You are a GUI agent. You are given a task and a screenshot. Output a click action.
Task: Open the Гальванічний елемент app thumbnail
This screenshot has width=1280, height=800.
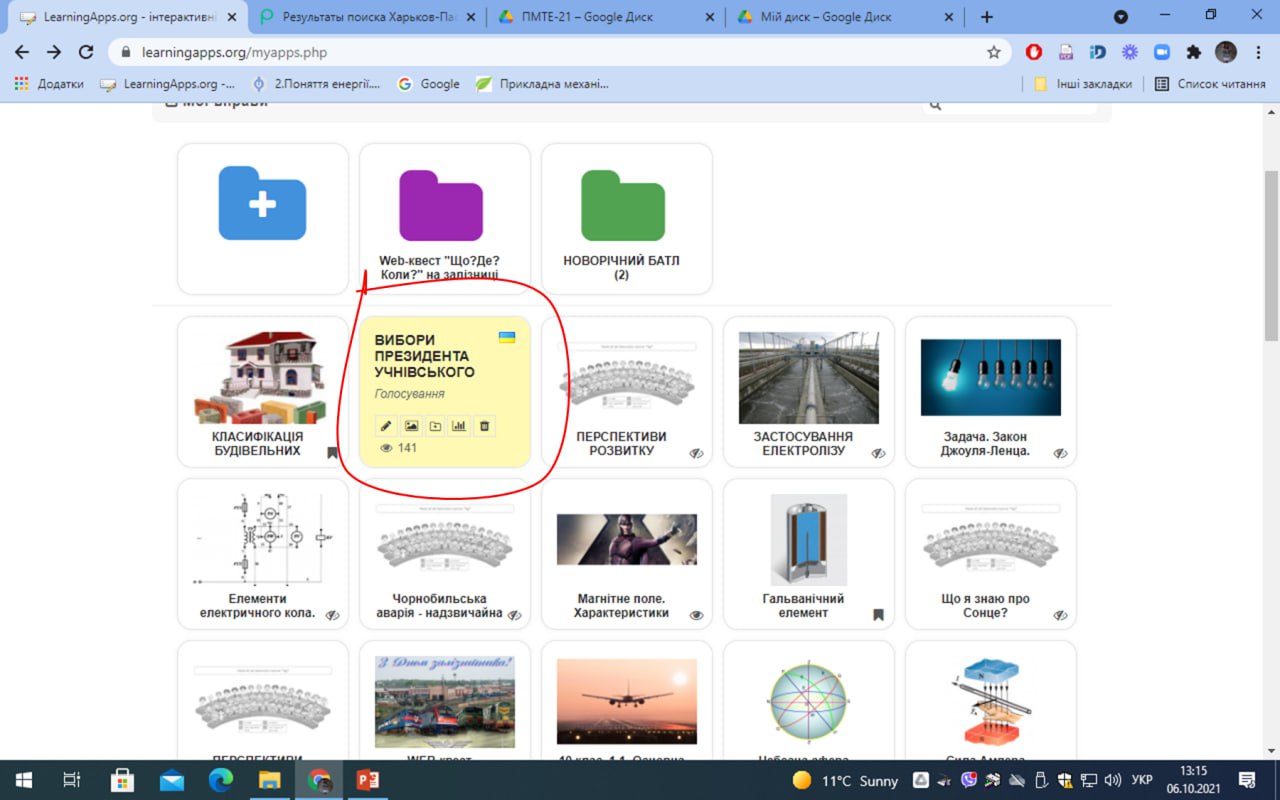(x=808, y=540)
